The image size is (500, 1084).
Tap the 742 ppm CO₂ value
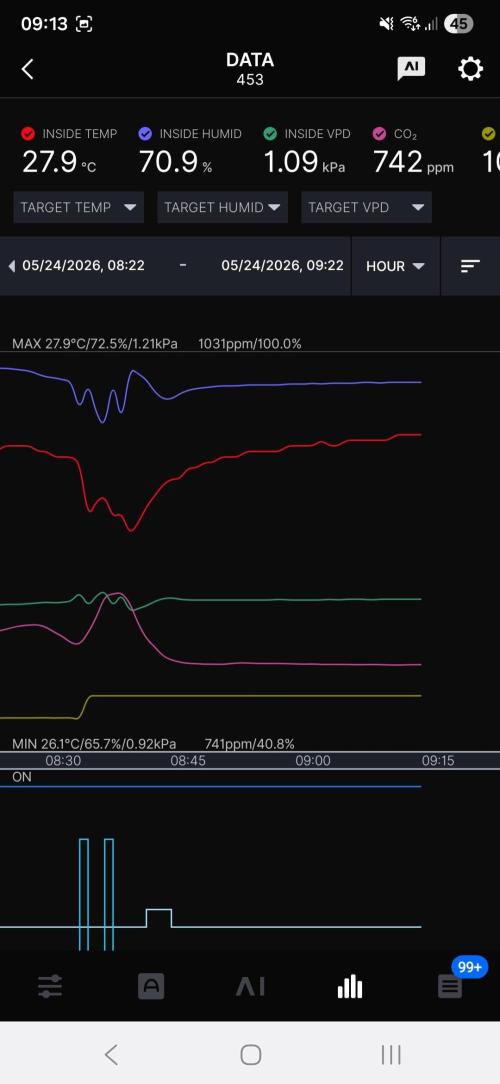[414, 162]
